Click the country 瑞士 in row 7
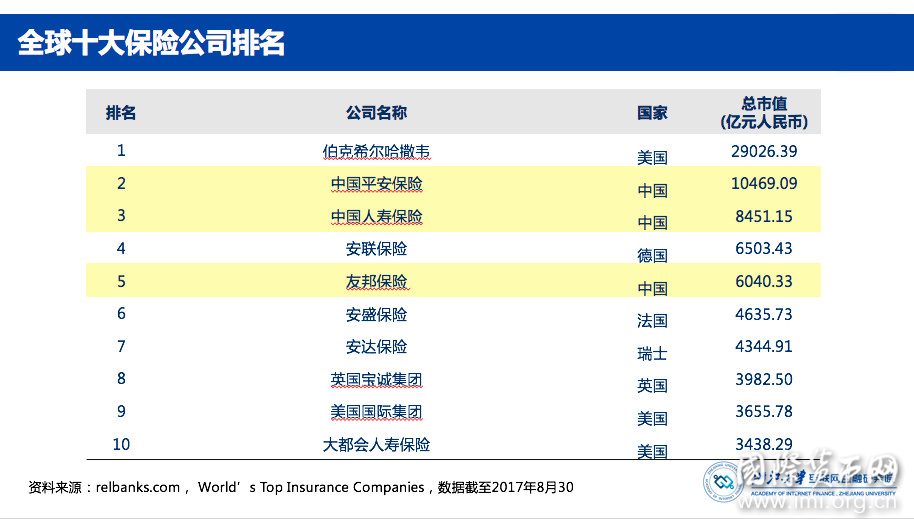The height and width of the screenshot is (519, 914). click(x=652, y=353)
